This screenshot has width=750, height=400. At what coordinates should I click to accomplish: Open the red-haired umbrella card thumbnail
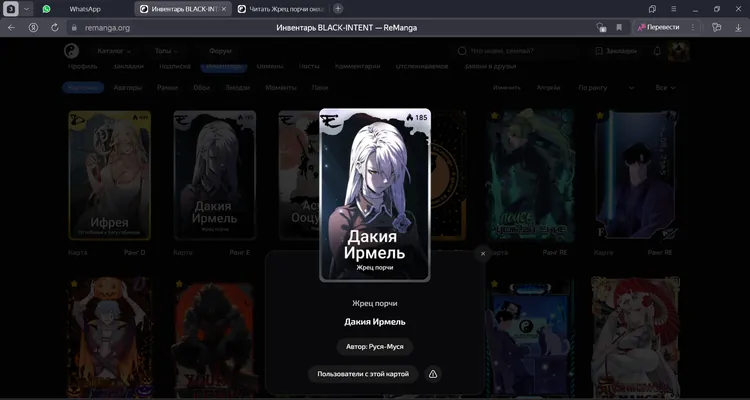pos(636,337)
